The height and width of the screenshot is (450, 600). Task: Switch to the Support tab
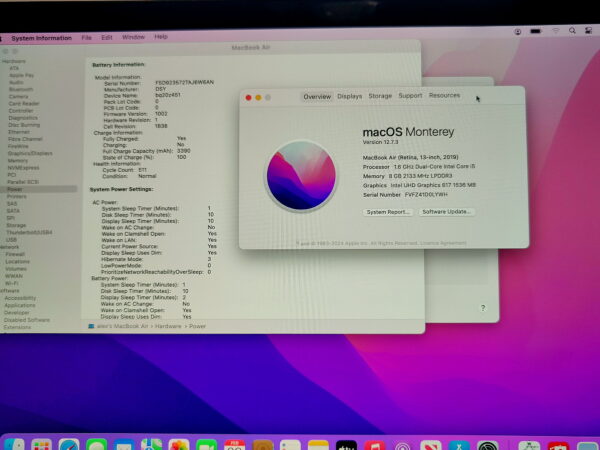410,95
